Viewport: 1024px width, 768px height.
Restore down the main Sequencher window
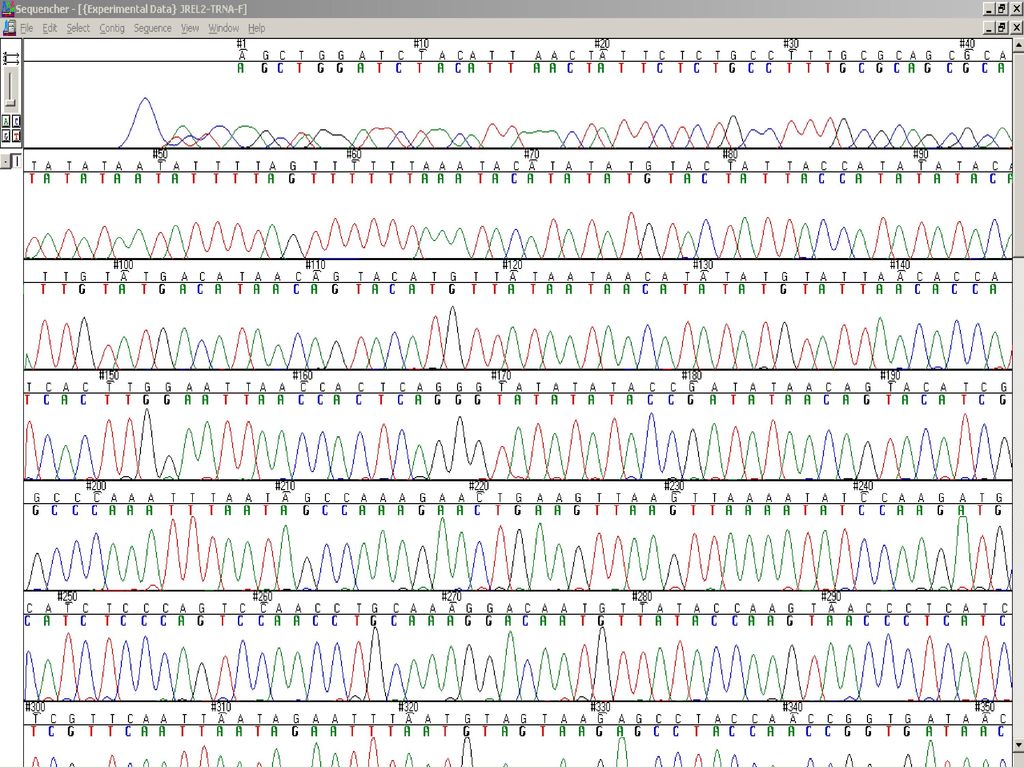(1002, 8)
